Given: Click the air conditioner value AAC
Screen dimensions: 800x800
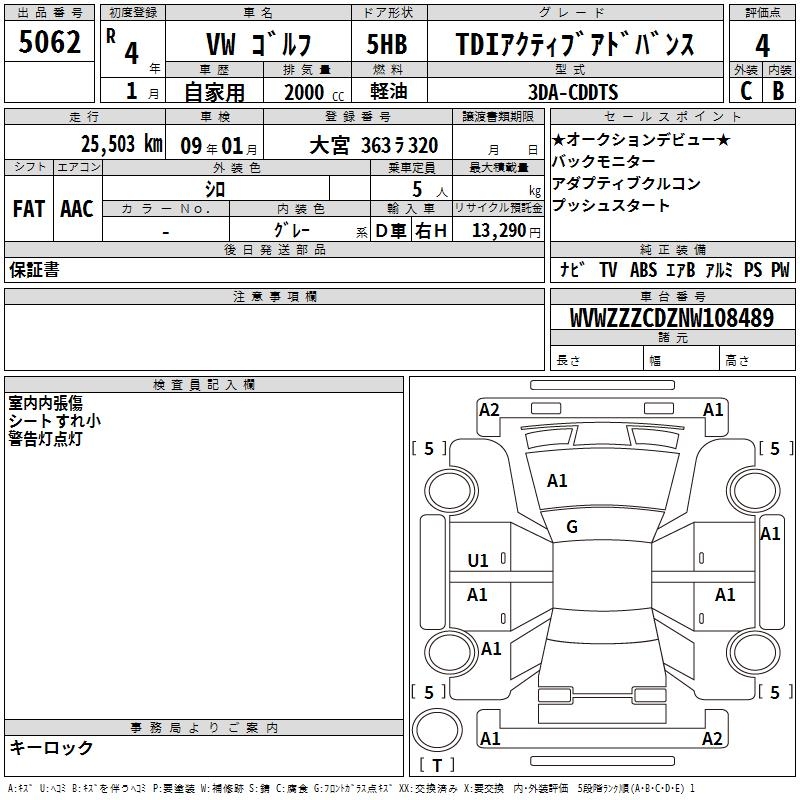Looking at the screenshot, I should (x=77, y=209).
